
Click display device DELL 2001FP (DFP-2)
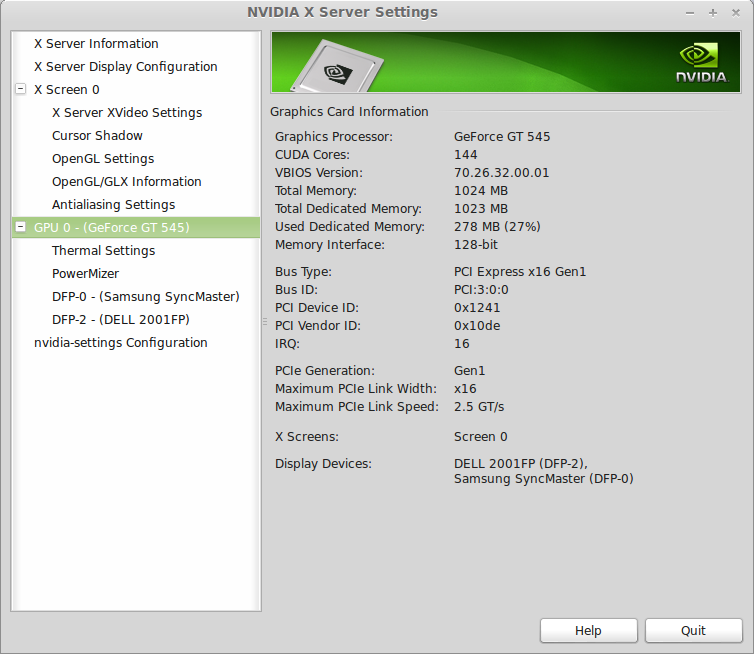(x=521, y=464)
